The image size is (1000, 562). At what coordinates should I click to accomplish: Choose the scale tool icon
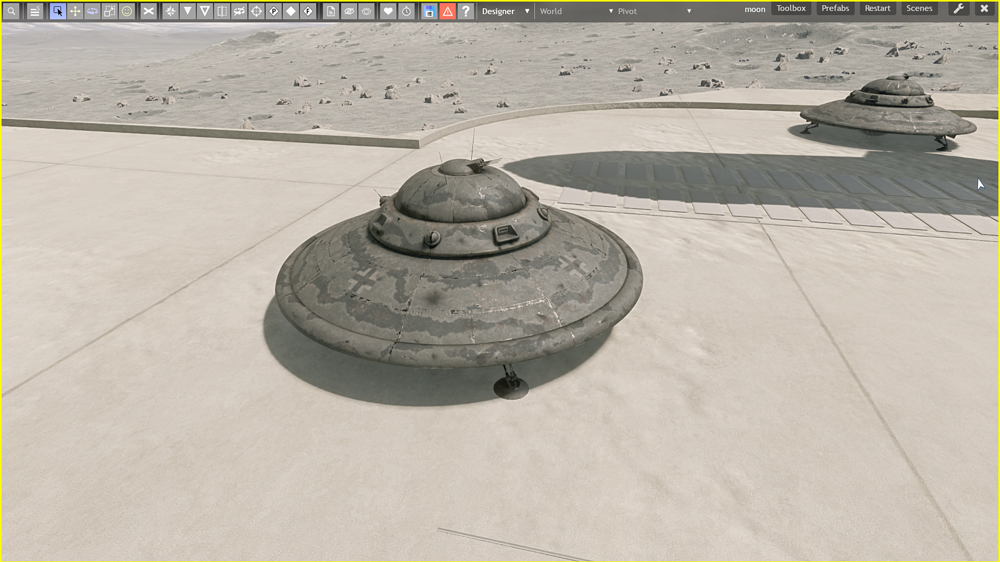(109, 11)
